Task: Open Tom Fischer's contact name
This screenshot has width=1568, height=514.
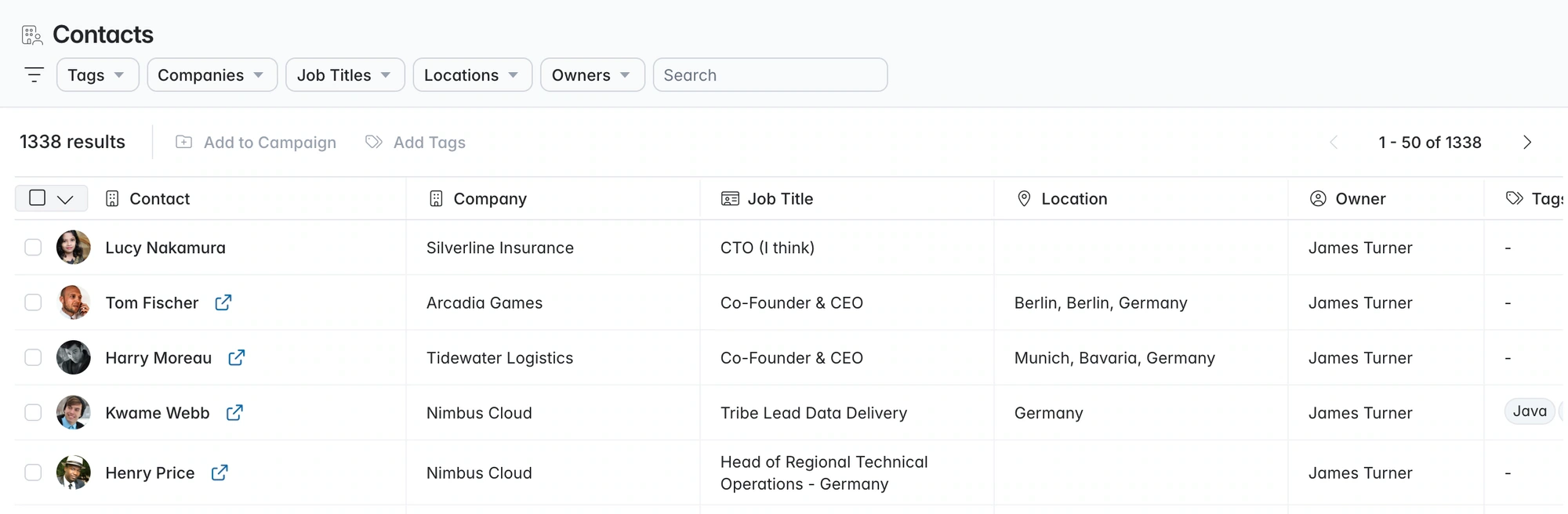Action: tap(152, 302)
